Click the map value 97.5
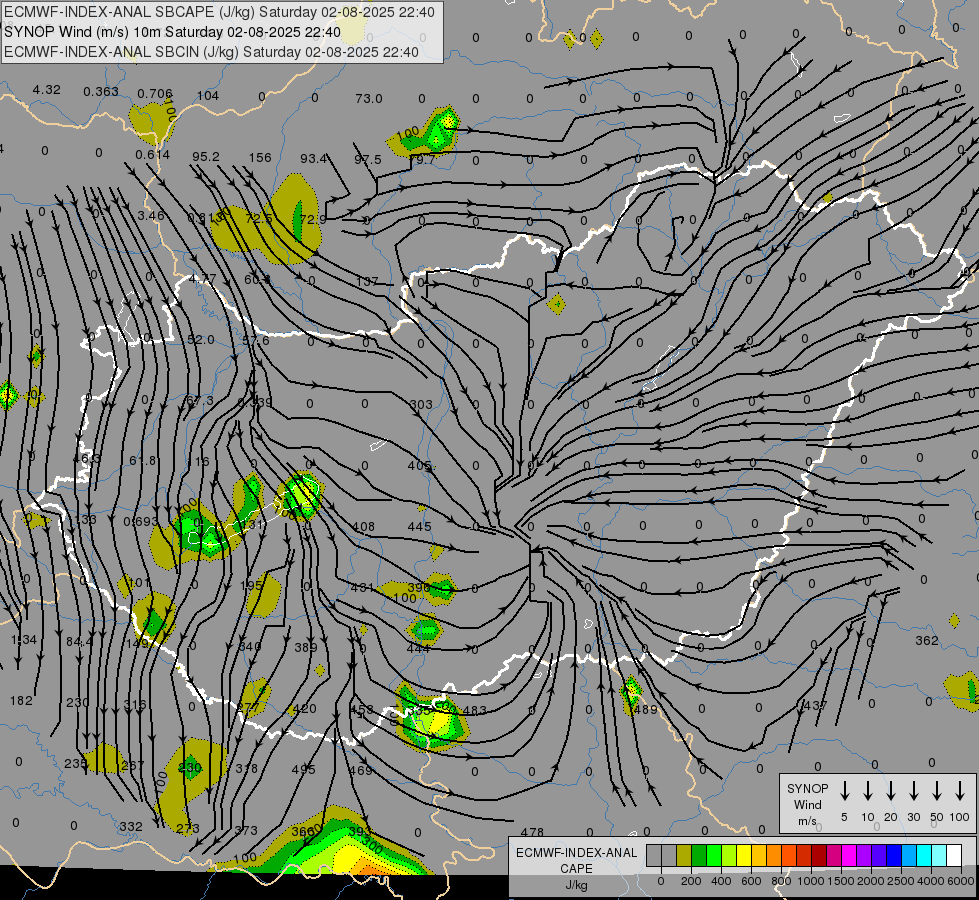Image resolution: width=979 pixels, height=900 pixels. click(368, 160)
